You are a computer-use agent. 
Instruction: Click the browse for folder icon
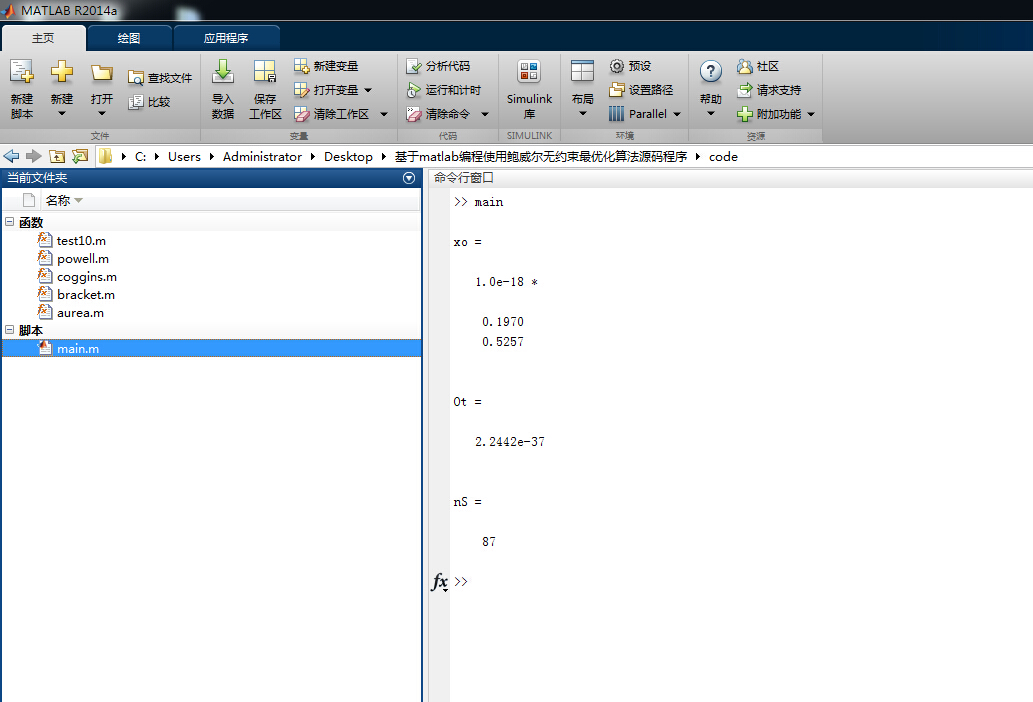[x=80, y=156]
